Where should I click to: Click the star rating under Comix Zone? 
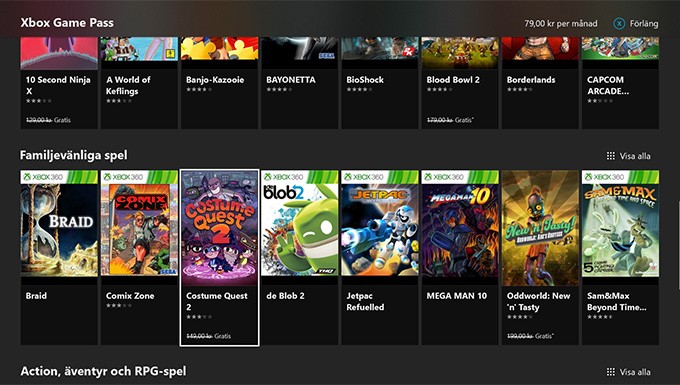tap(119, 306)
